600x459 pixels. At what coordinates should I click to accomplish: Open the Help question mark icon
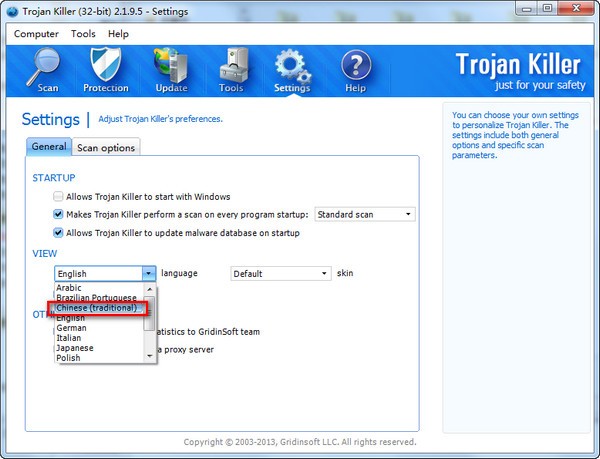[355, 70]
